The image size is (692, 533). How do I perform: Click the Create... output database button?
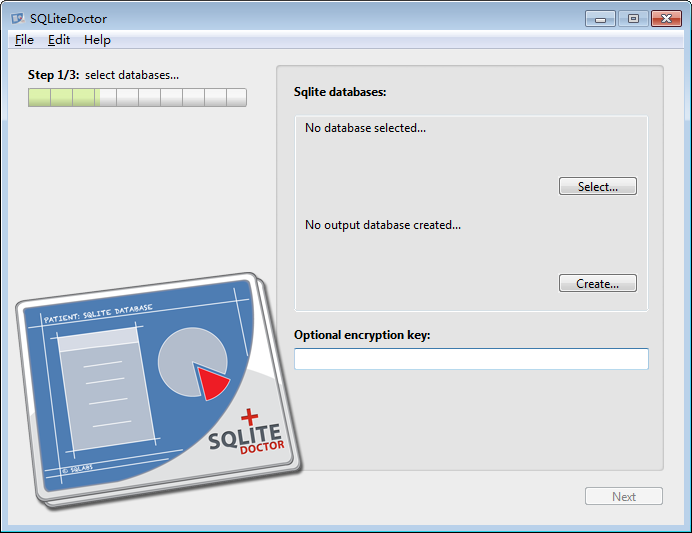598,283
